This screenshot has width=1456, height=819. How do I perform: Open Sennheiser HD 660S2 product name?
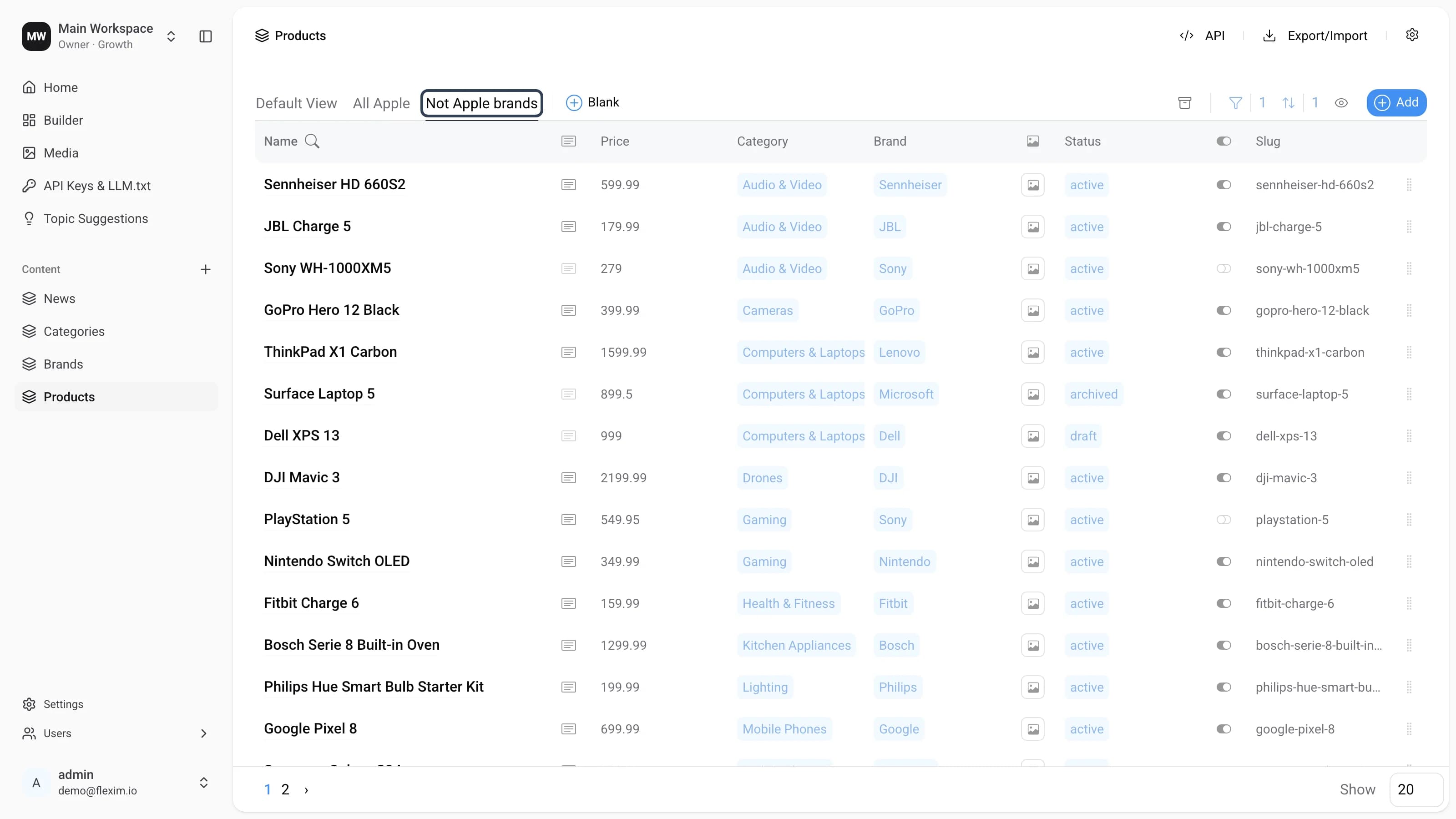click(x=334, y=184)
